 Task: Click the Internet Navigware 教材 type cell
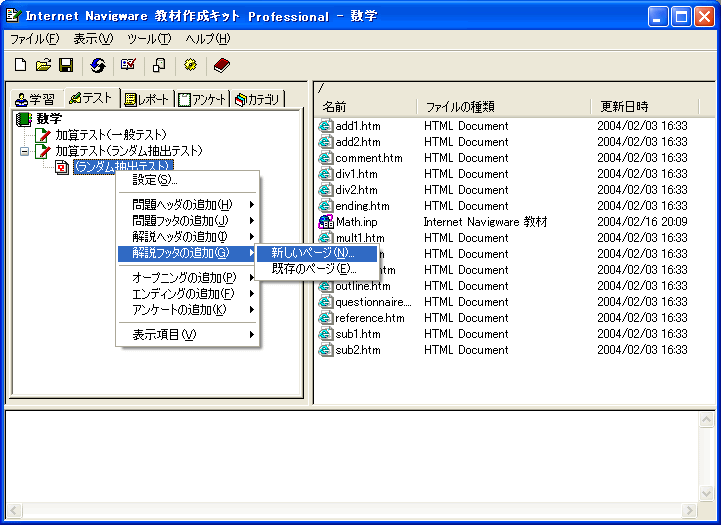(485, 222)
